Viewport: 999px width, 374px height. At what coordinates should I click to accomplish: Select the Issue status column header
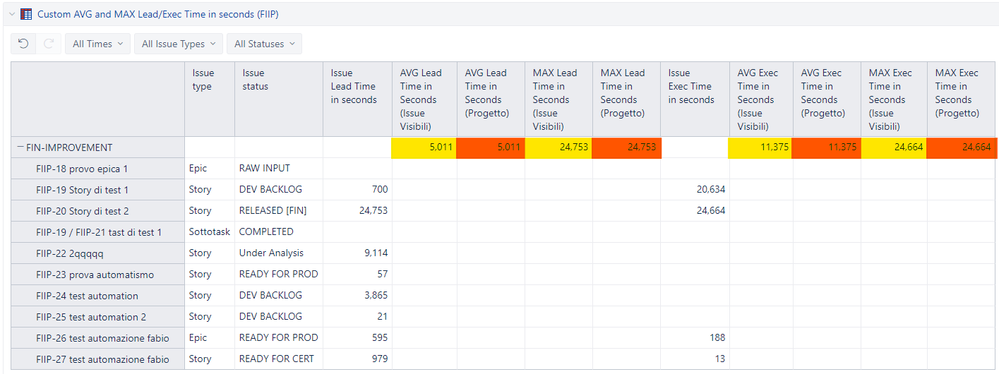click(278, 99)
